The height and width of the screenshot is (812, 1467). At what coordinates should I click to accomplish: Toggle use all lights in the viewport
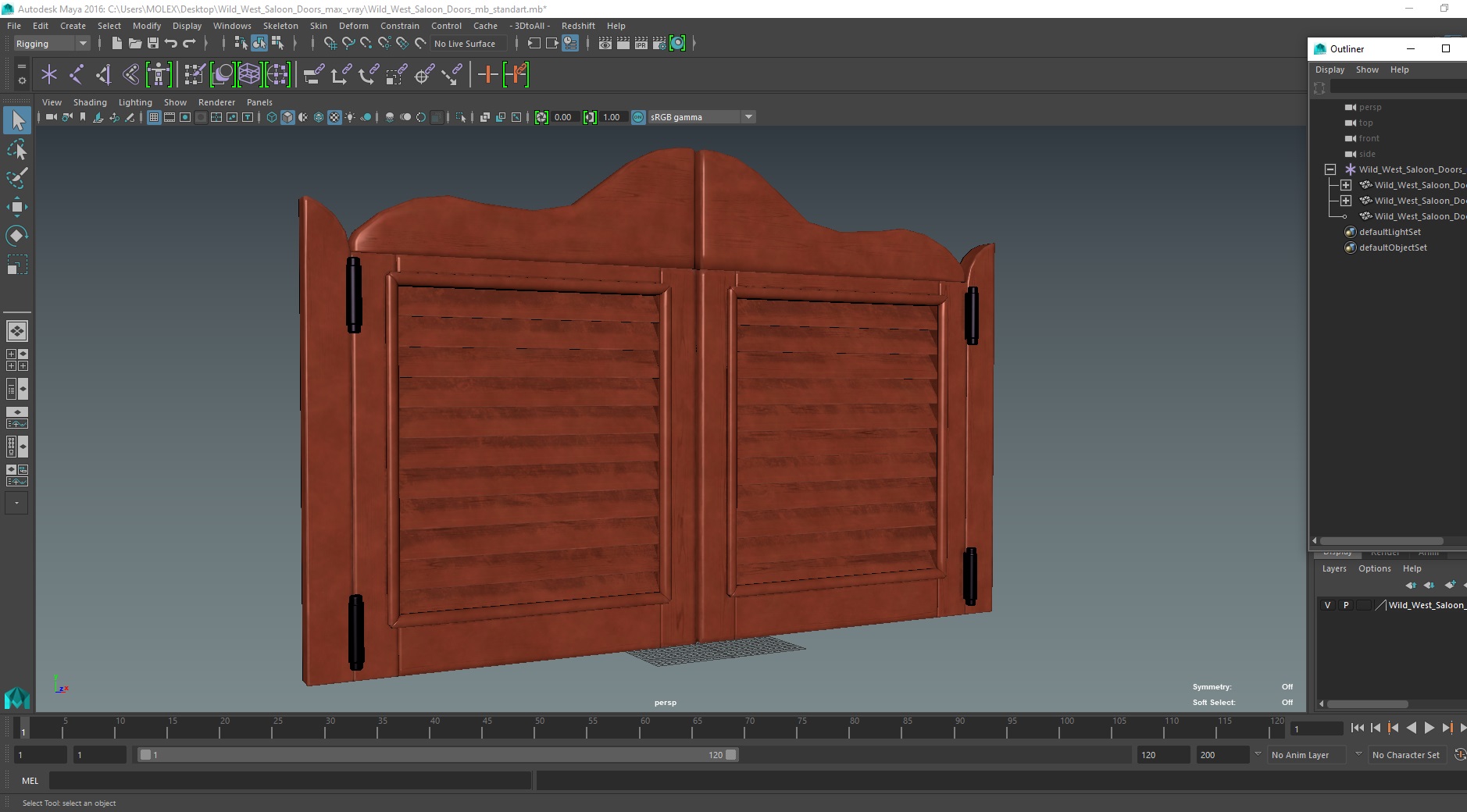(350, 117)
